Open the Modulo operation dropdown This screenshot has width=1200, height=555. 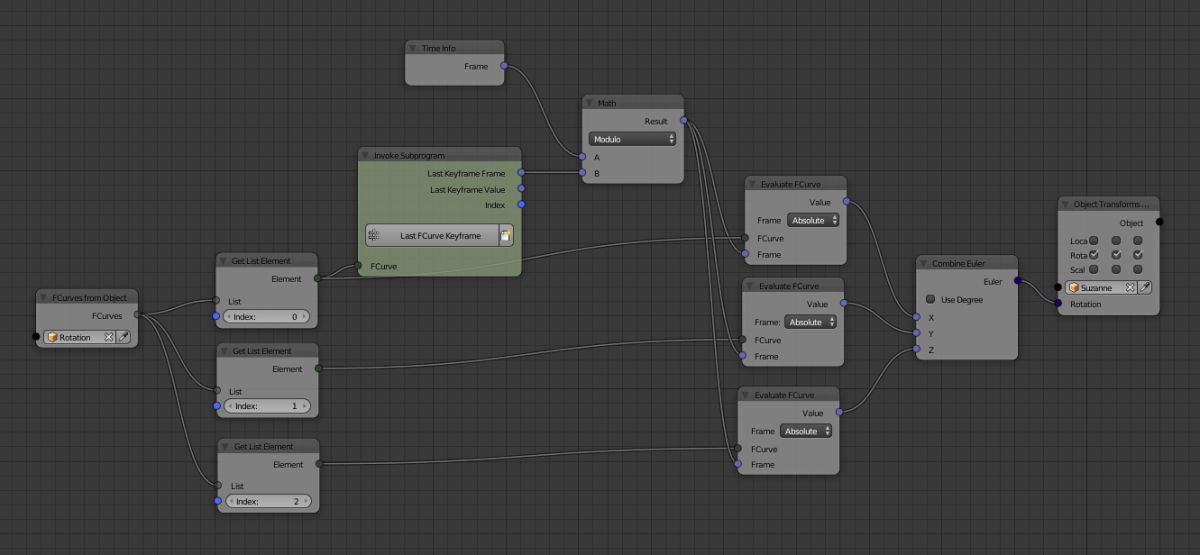click(633, 139)
